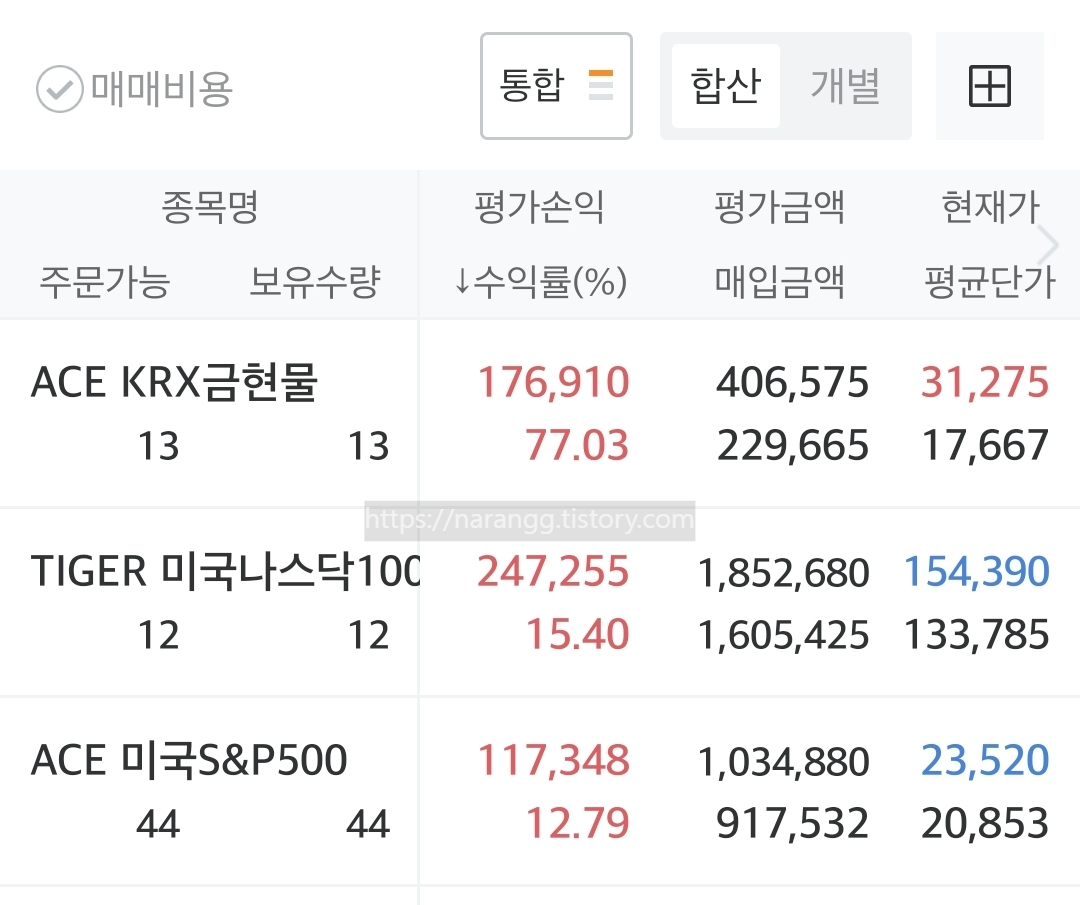This screenshot has height=905, width=1080.
Task: Click current price 154,390
Action: tap(977, 572)
